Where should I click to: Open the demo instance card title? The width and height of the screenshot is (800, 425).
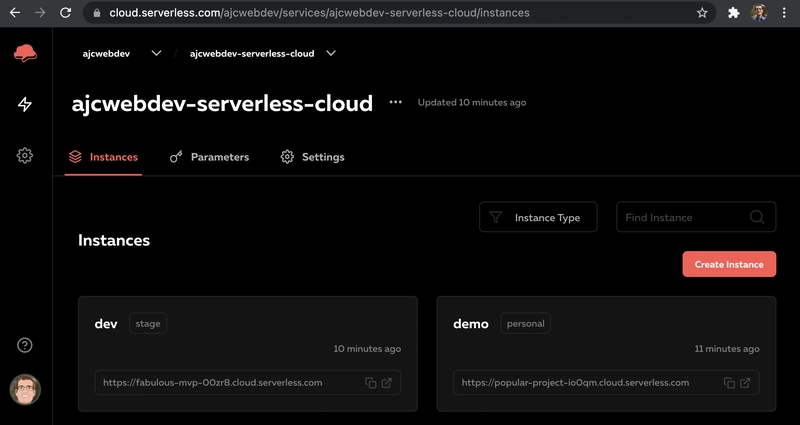[470, 323]
